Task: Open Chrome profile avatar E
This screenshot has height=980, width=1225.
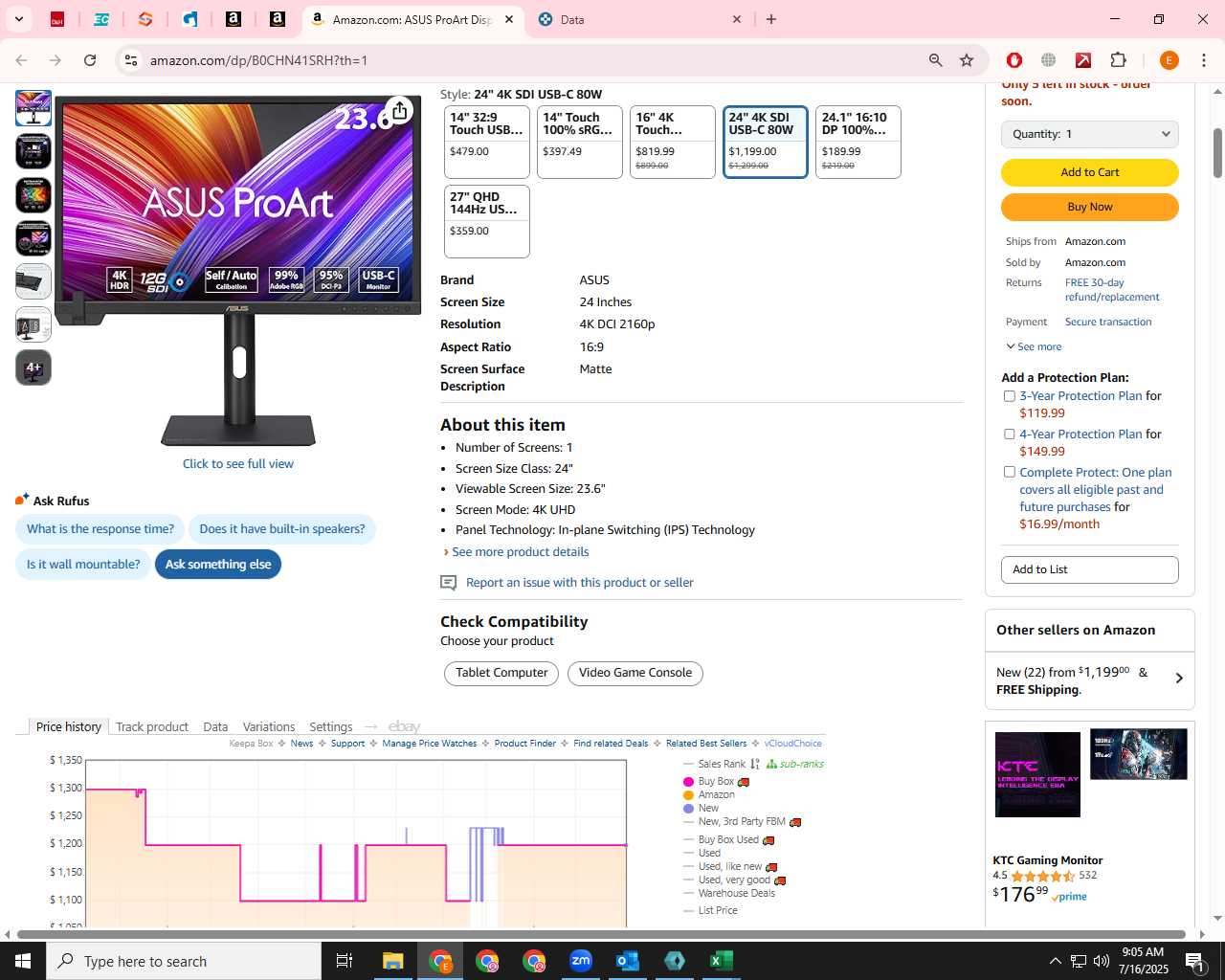Action: pos(1169,60)
